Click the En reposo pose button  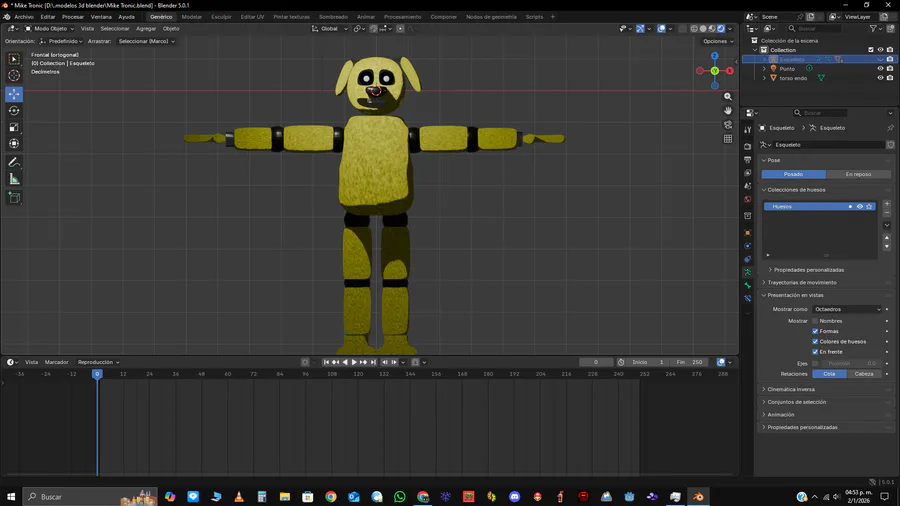click(857, 174)
